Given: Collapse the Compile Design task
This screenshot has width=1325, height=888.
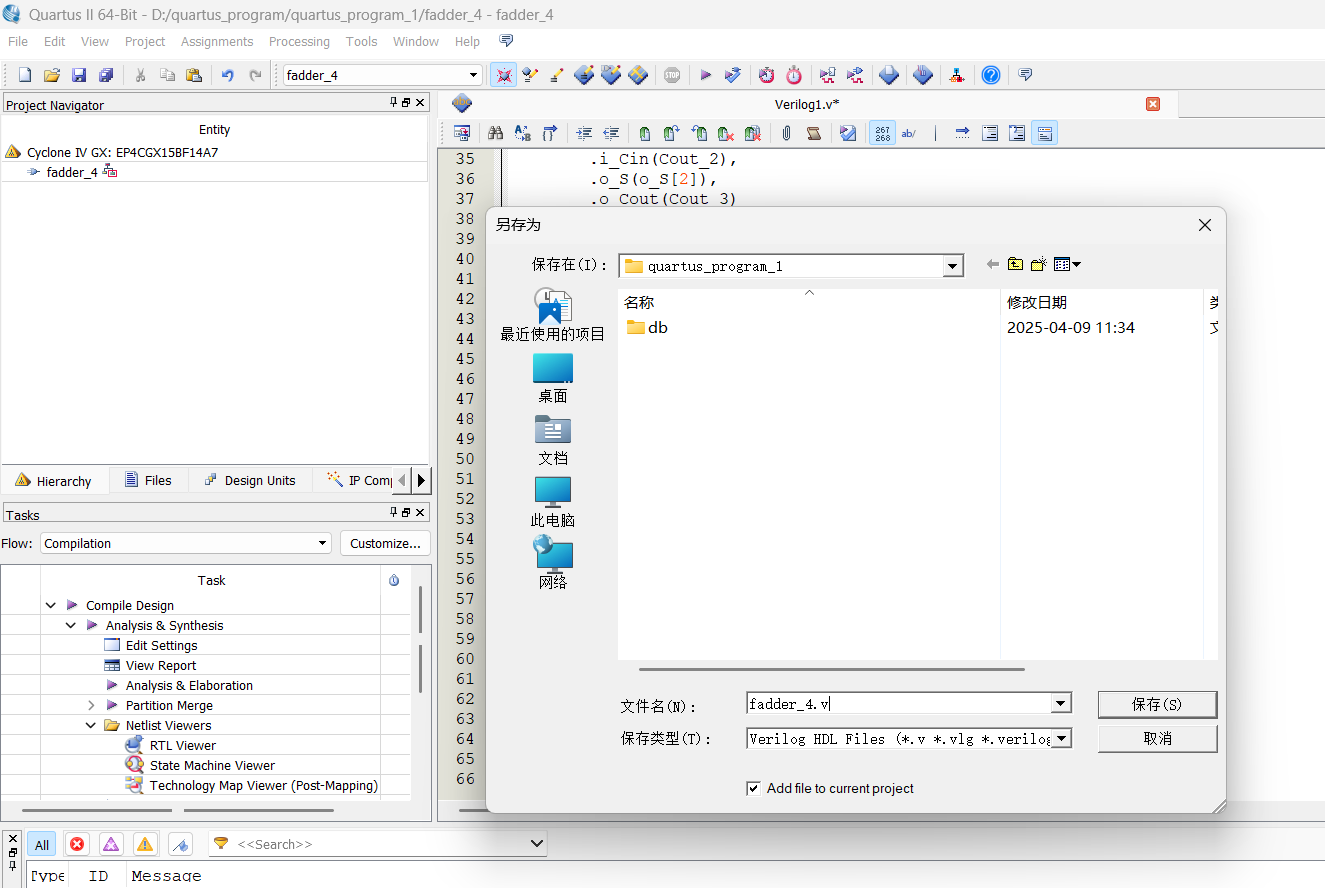Looking at the screenshot, I should 51,605.
